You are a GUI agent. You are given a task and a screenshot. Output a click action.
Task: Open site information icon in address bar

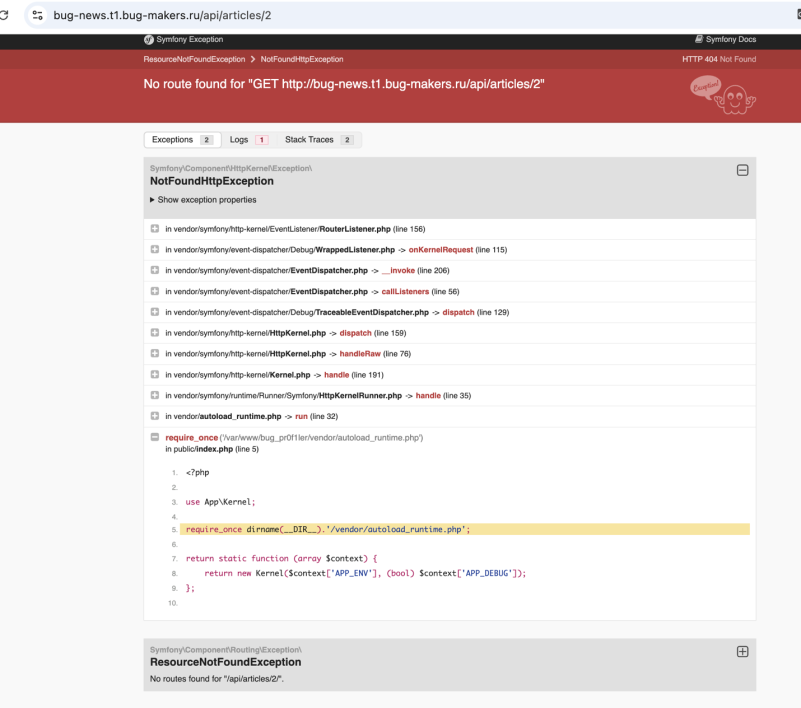point(37,15)
